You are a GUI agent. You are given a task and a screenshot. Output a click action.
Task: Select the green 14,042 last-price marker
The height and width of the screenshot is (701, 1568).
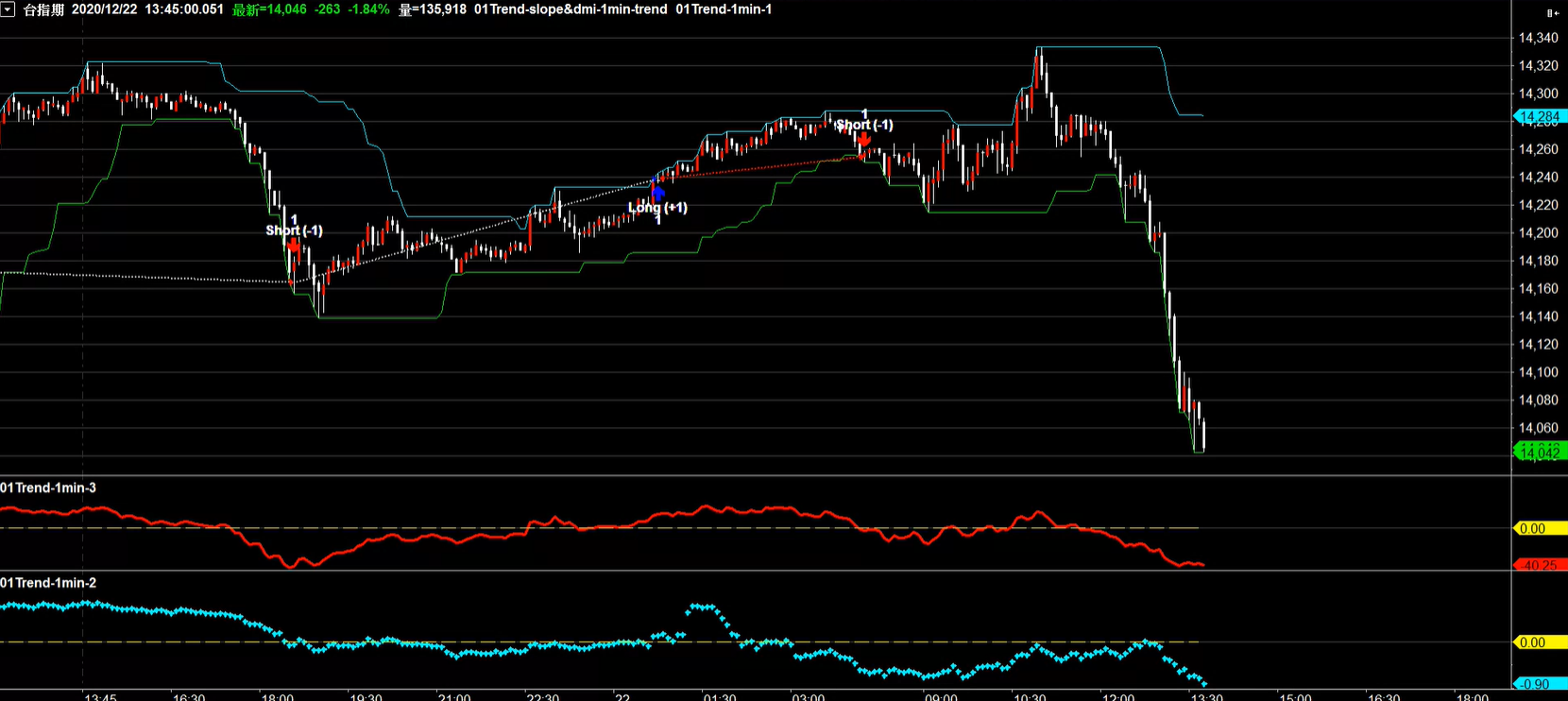[1540, 453]
